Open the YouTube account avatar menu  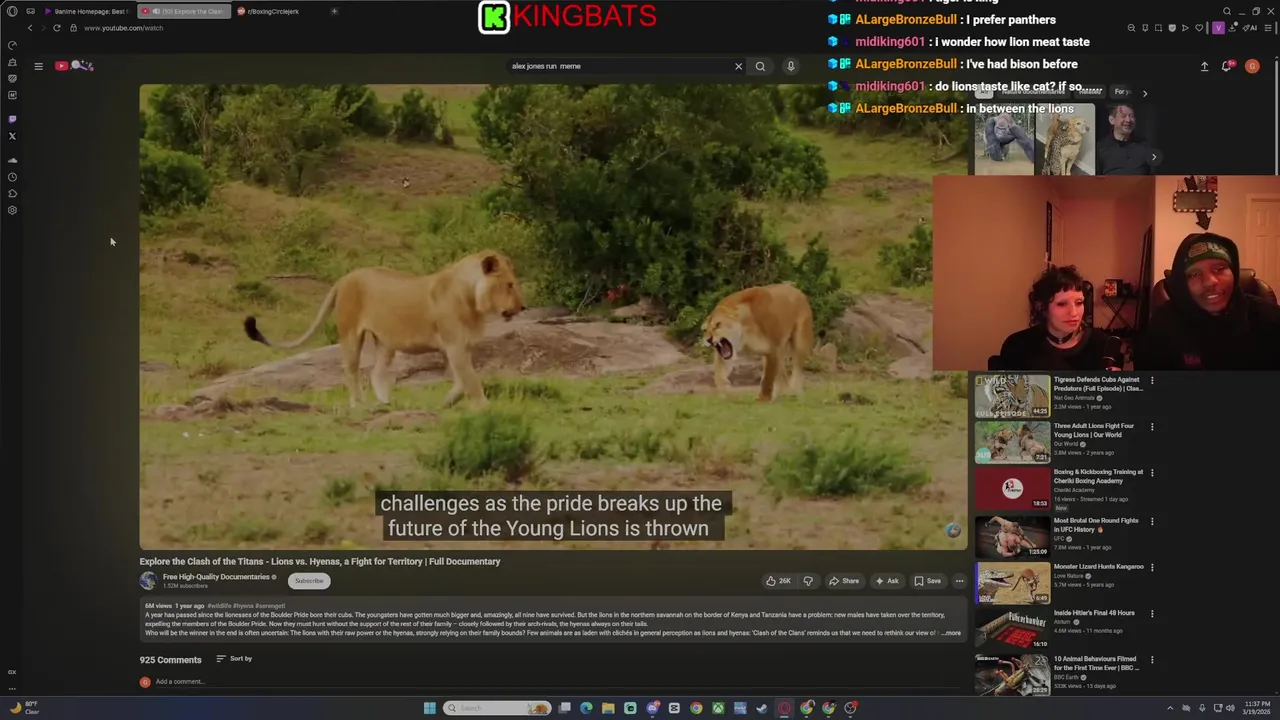click(1252, 66)
